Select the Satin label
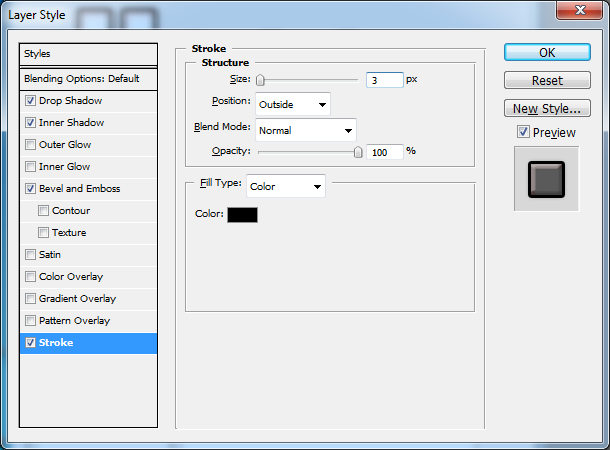 [50, 254]
